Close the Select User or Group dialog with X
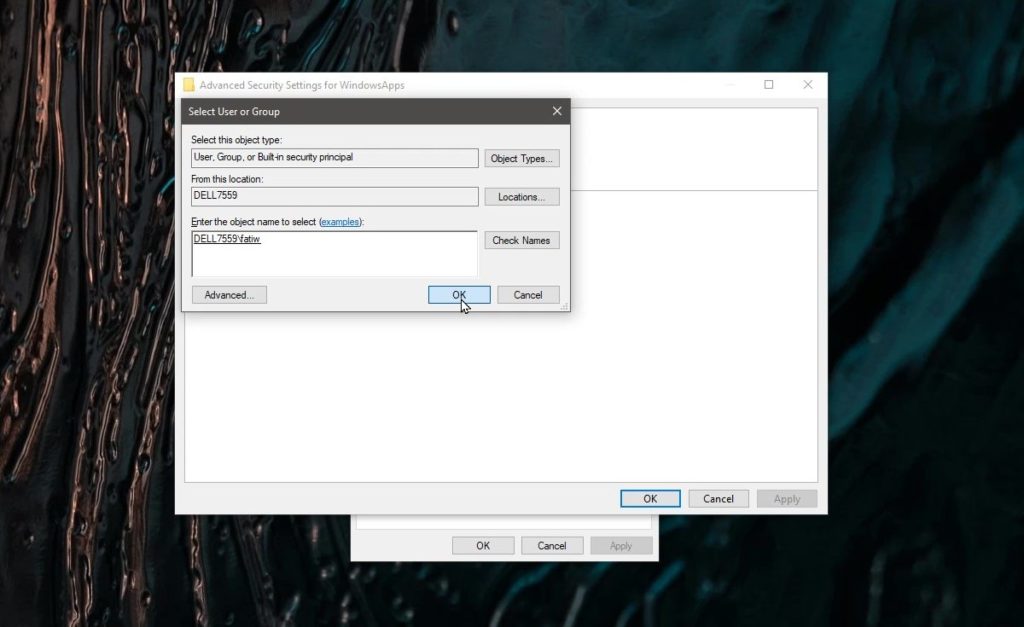1024x627 pixels. (556, 111)
